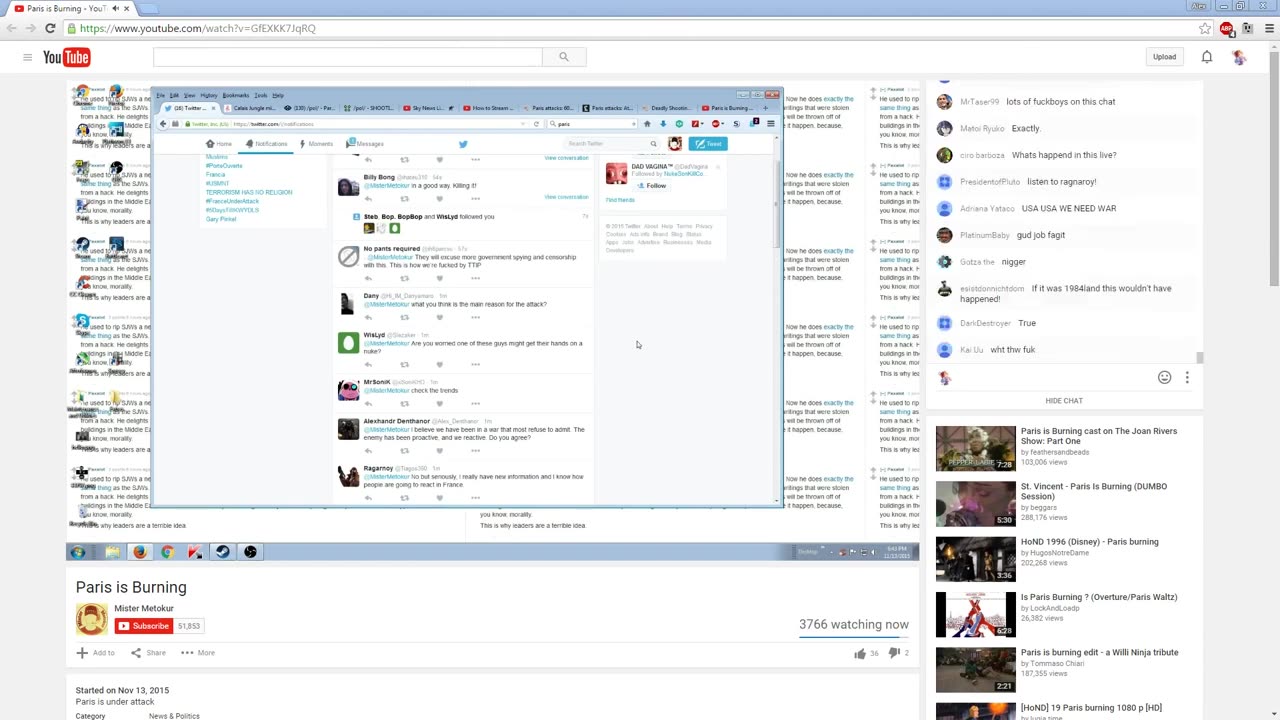Viewport: 1280px width, 720px height.
Task: Open Is Paris Burning Overture video title
Action: click(1099, 597)
